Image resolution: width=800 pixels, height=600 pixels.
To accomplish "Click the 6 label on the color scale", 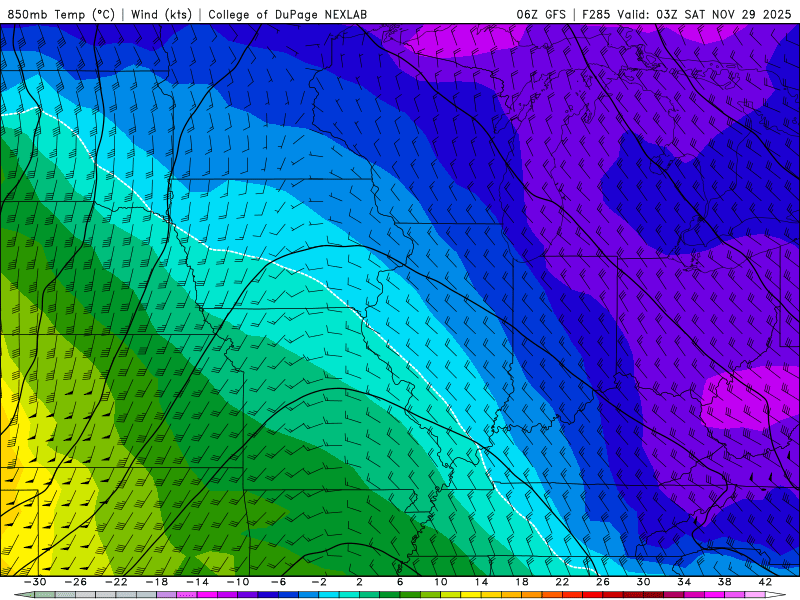I will point(400,582).
